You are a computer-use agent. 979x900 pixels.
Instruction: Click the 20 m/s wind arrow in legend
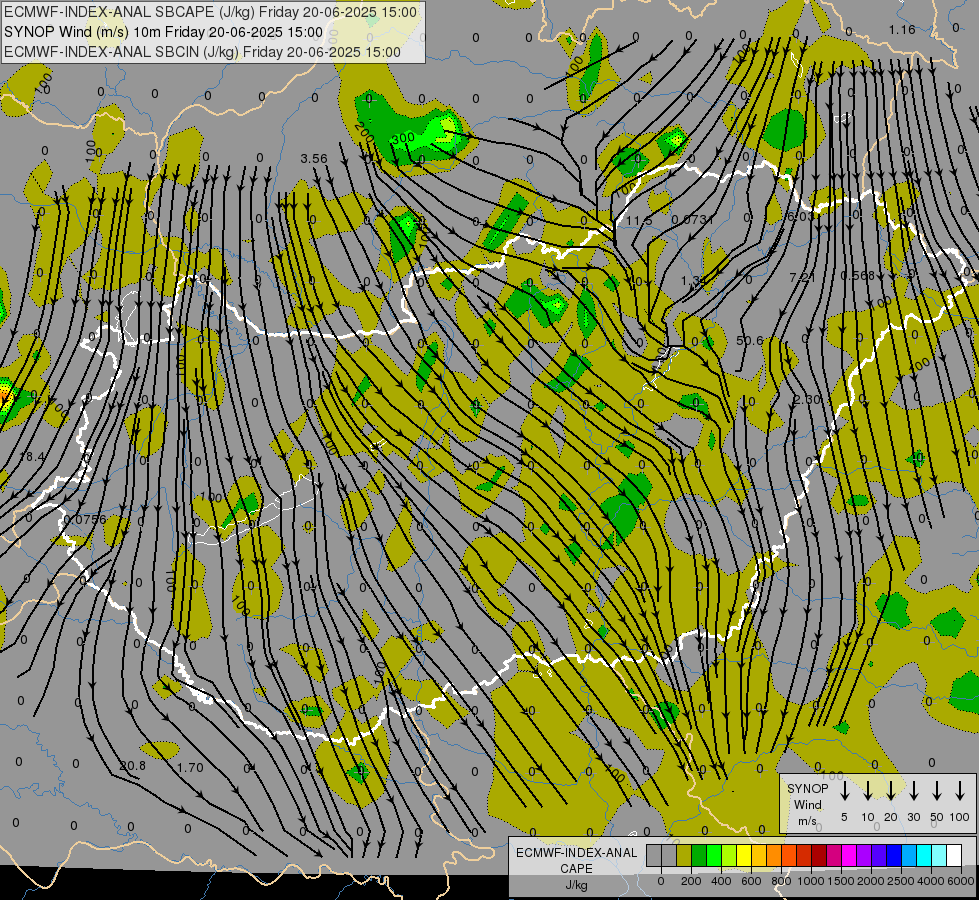891,791
